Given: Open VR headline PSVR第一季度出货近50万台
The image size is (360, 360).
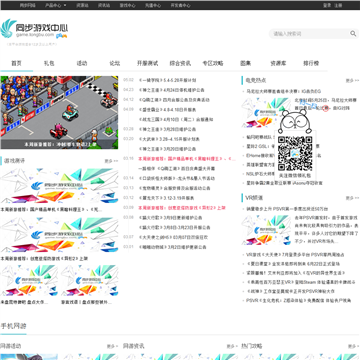Looking at the screenshot, I should coord(287,209).
